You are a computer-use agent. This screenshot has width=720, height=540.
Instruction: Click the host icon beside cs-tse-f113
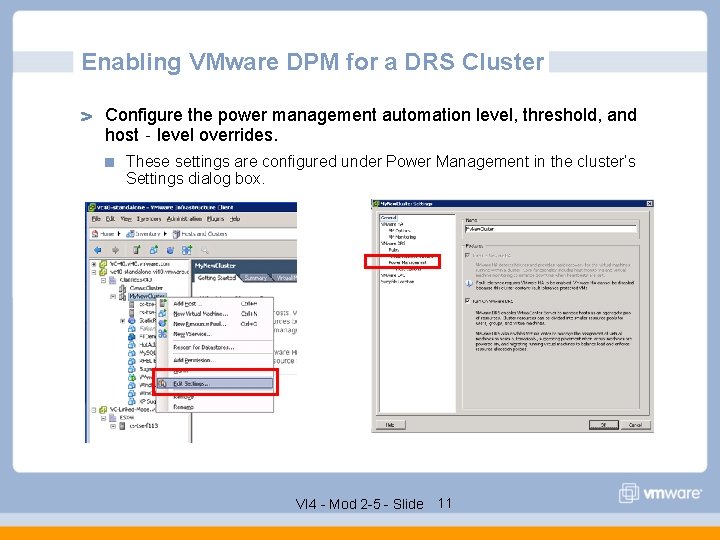coord(122,426)
